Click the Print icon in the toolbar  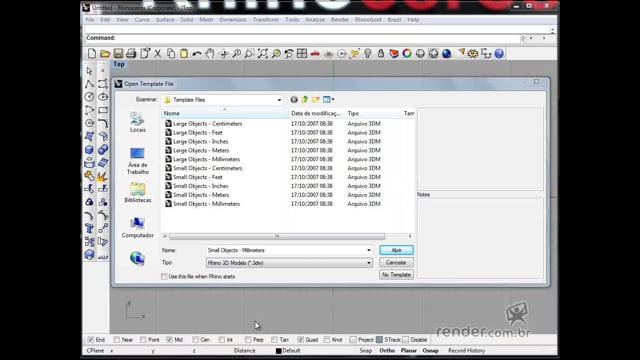(131, 53)
